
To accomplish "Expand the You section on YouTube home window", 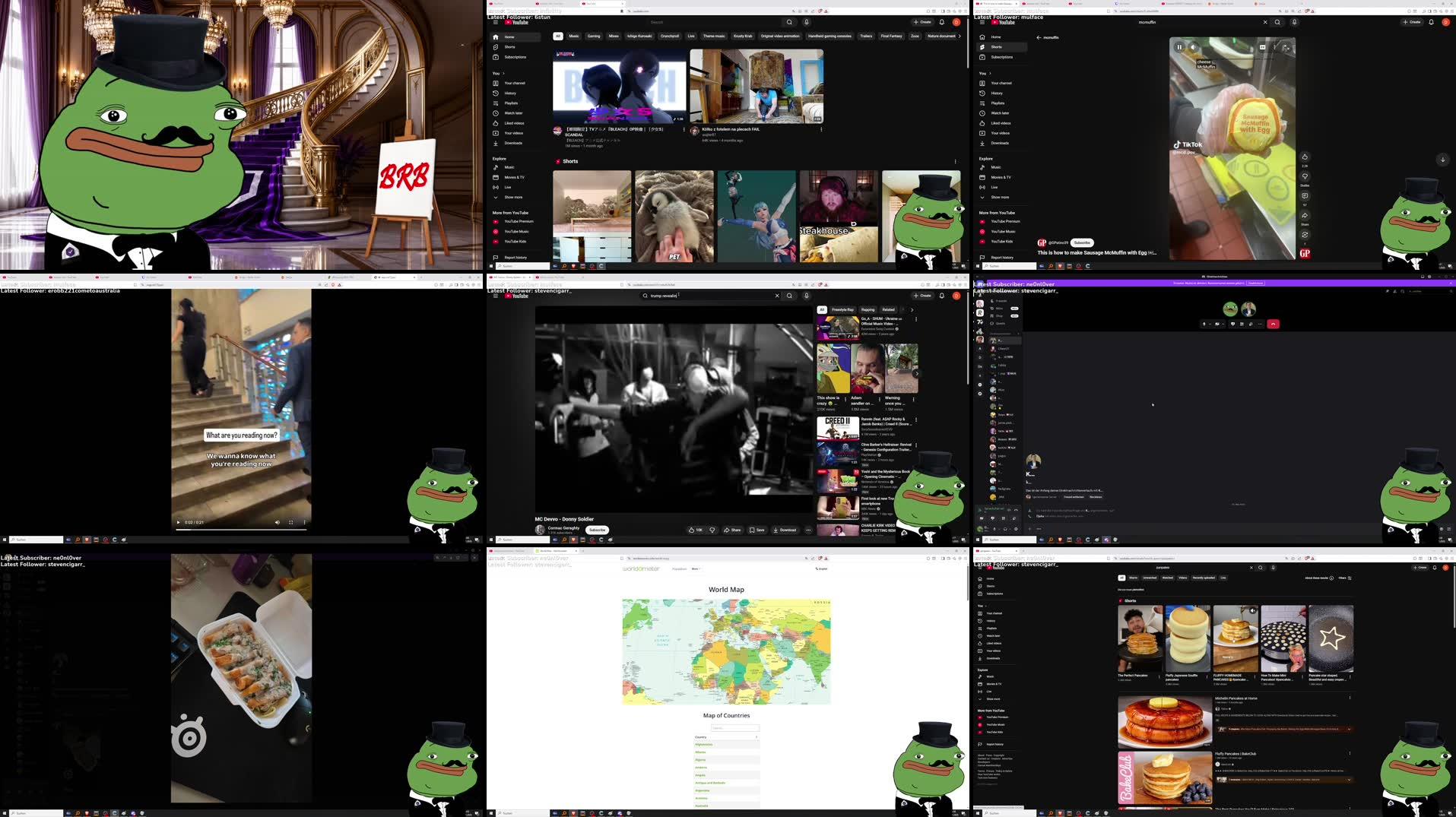I will (x=499, y=73).
